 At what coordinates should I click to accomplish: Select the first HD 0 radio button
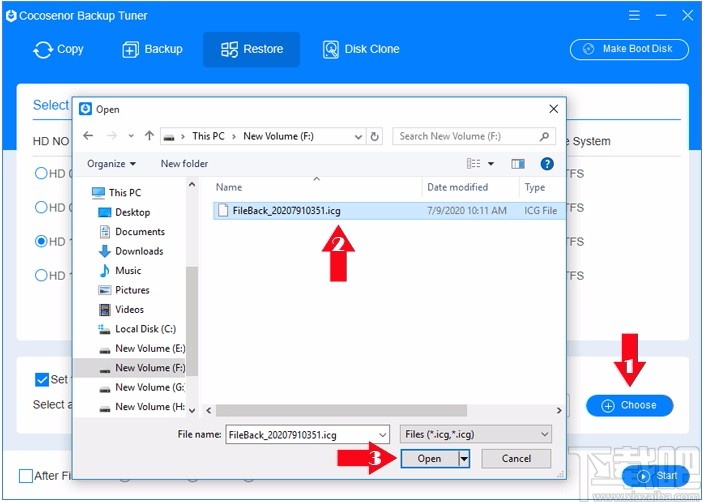(x=41, y=173)
